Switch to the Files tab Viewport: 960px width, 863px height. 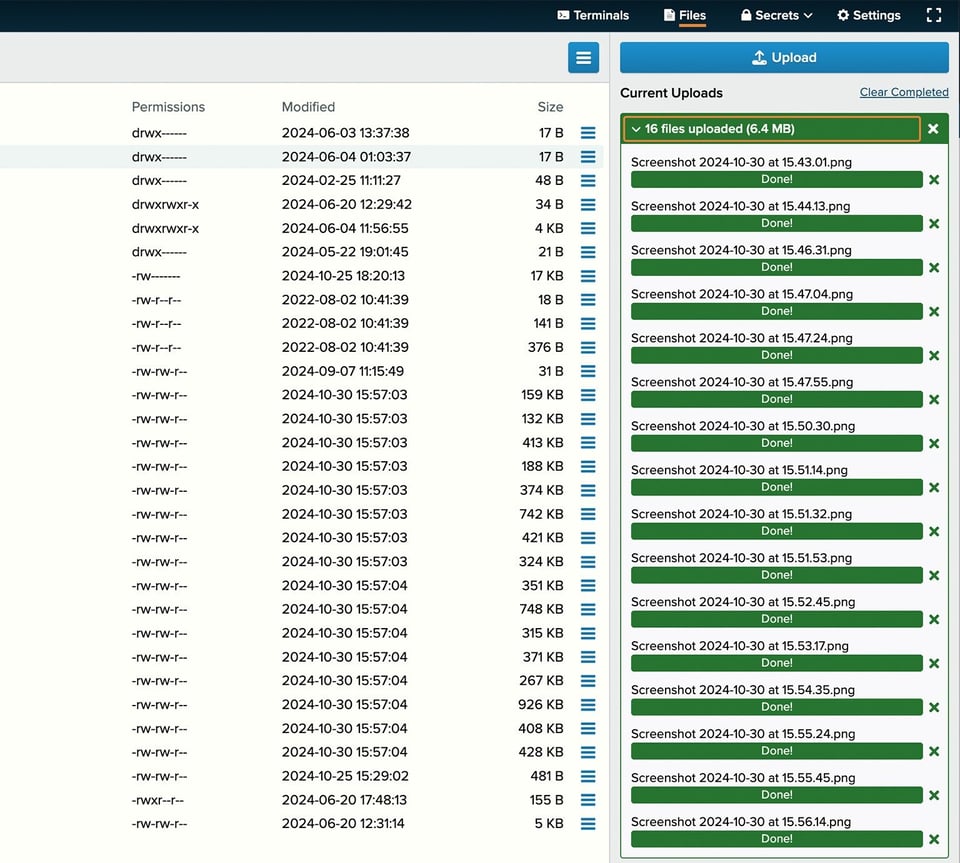685,15
